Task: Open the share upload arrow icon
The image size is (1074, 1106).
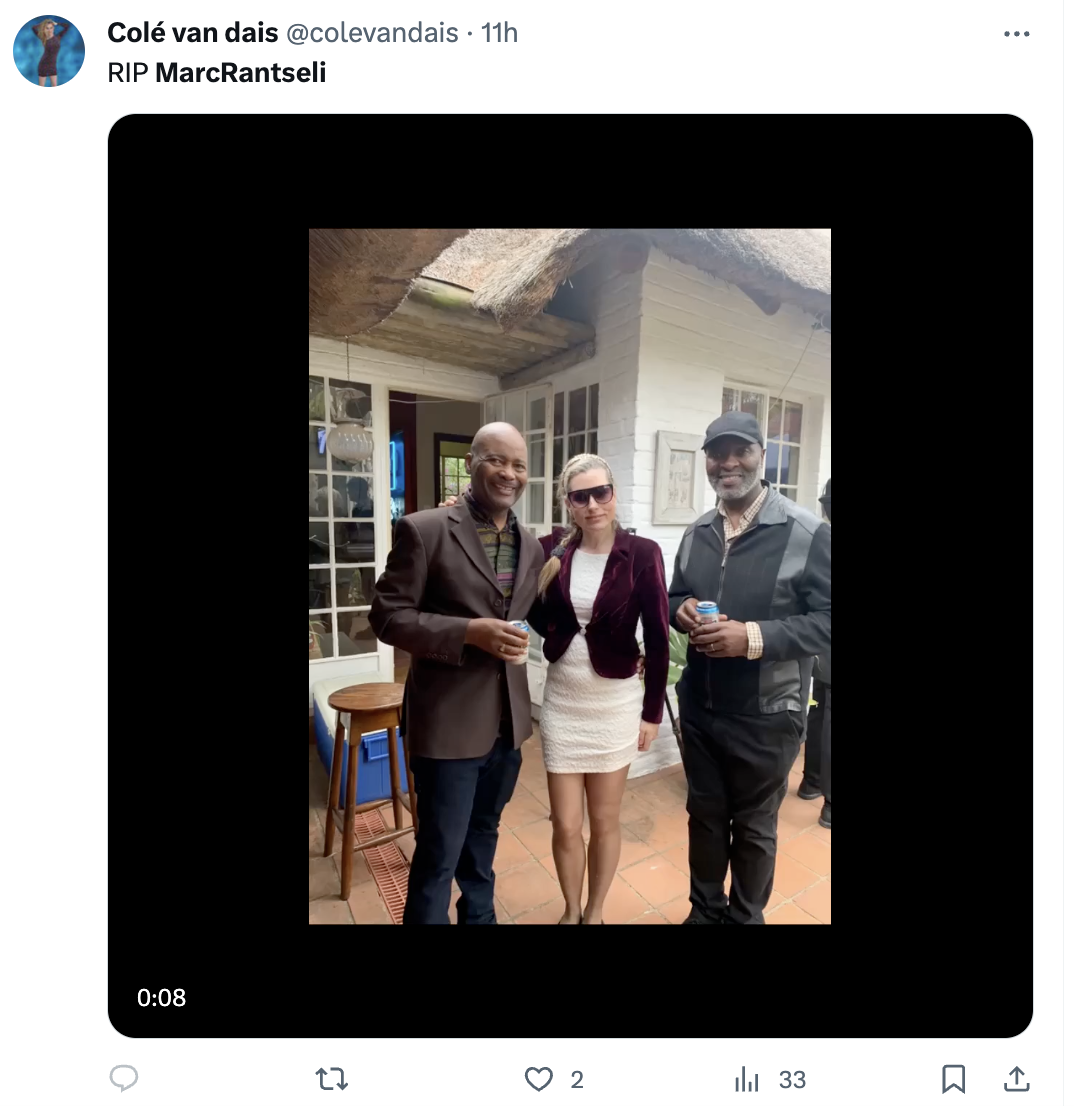Action: pyautogui.click(x=1016, y=1078)
